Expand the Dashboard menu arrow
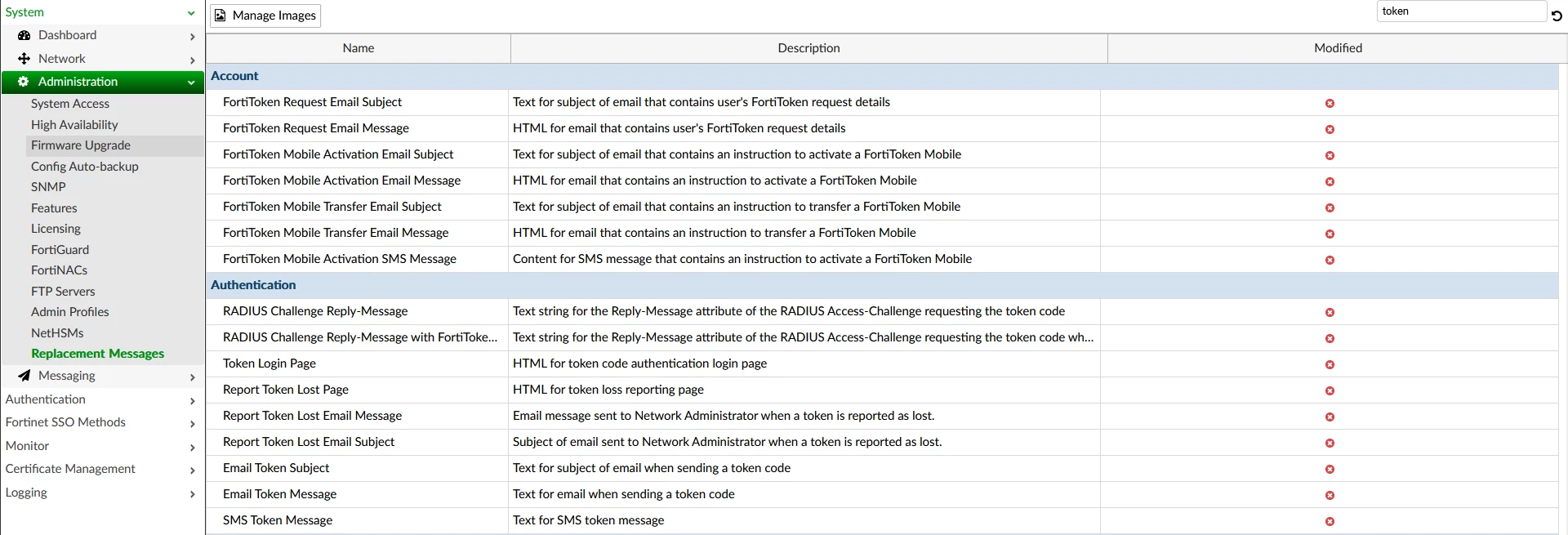The width and height of the screenshot is (1568, 535). pyautogui.click(x=192, y=37)
